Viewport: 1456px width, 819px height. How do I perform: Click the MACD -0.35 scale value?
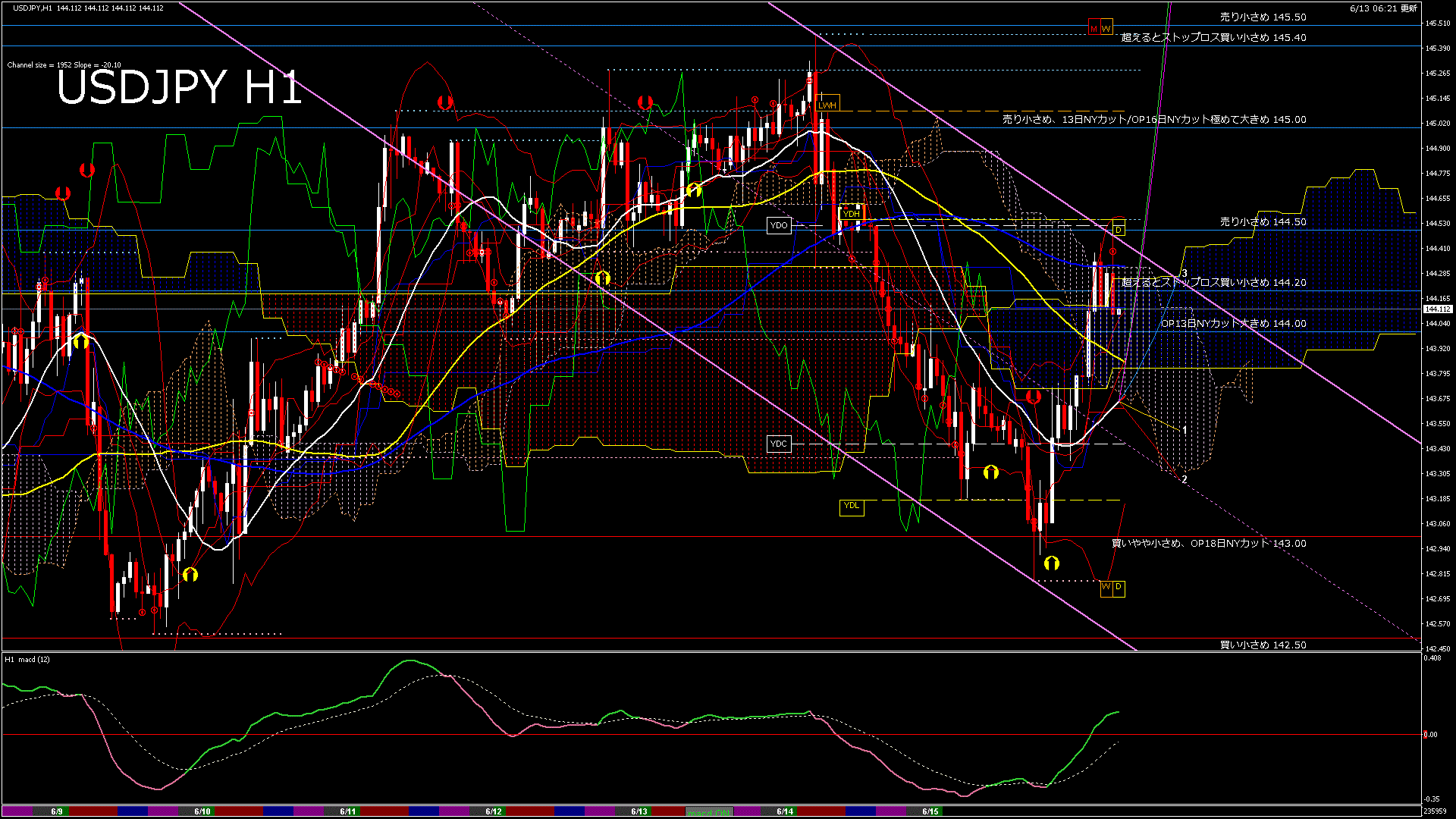click(1432, 799)
